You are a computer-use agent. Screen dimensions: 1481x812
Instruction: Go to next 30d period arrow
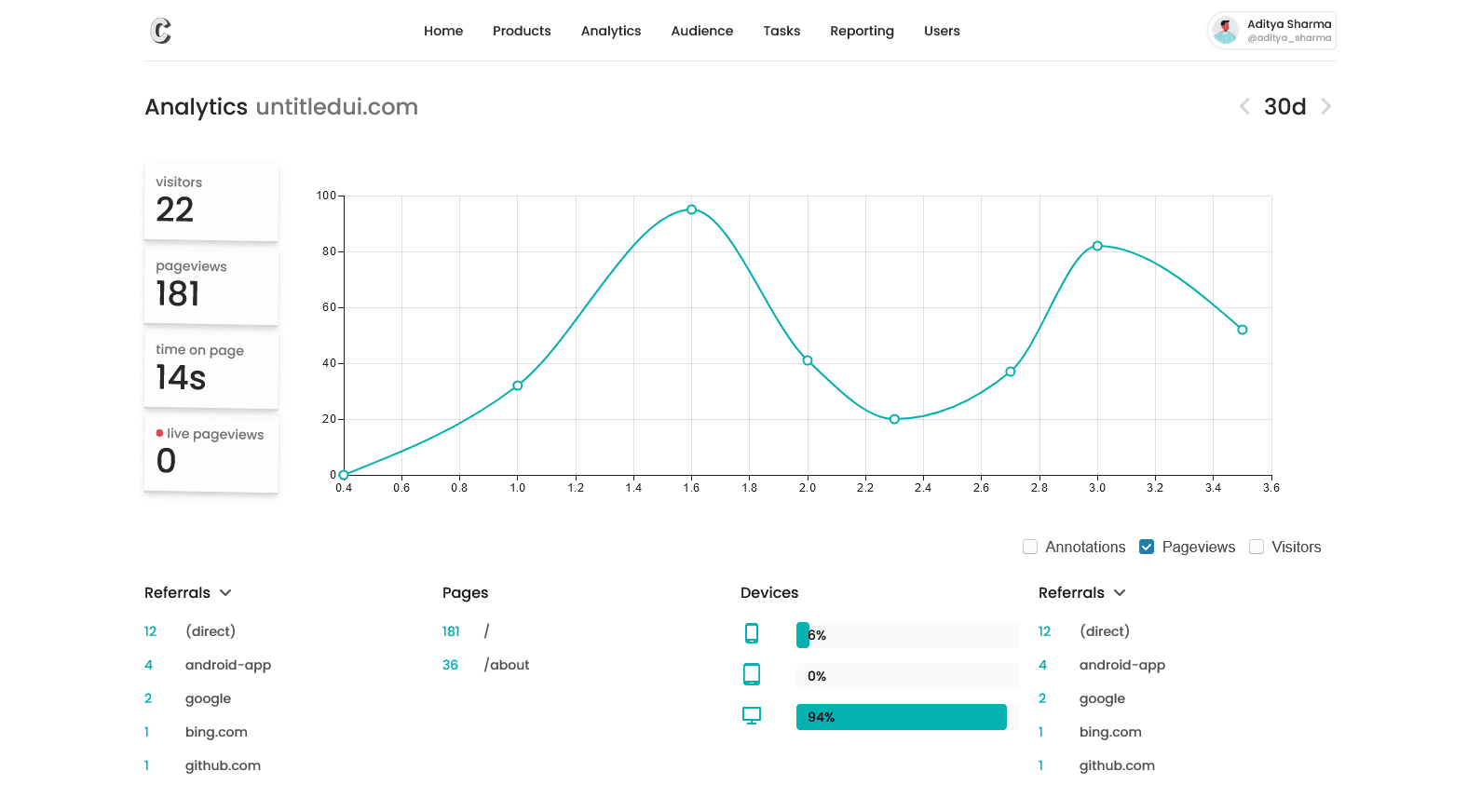tap(1325, 106)
